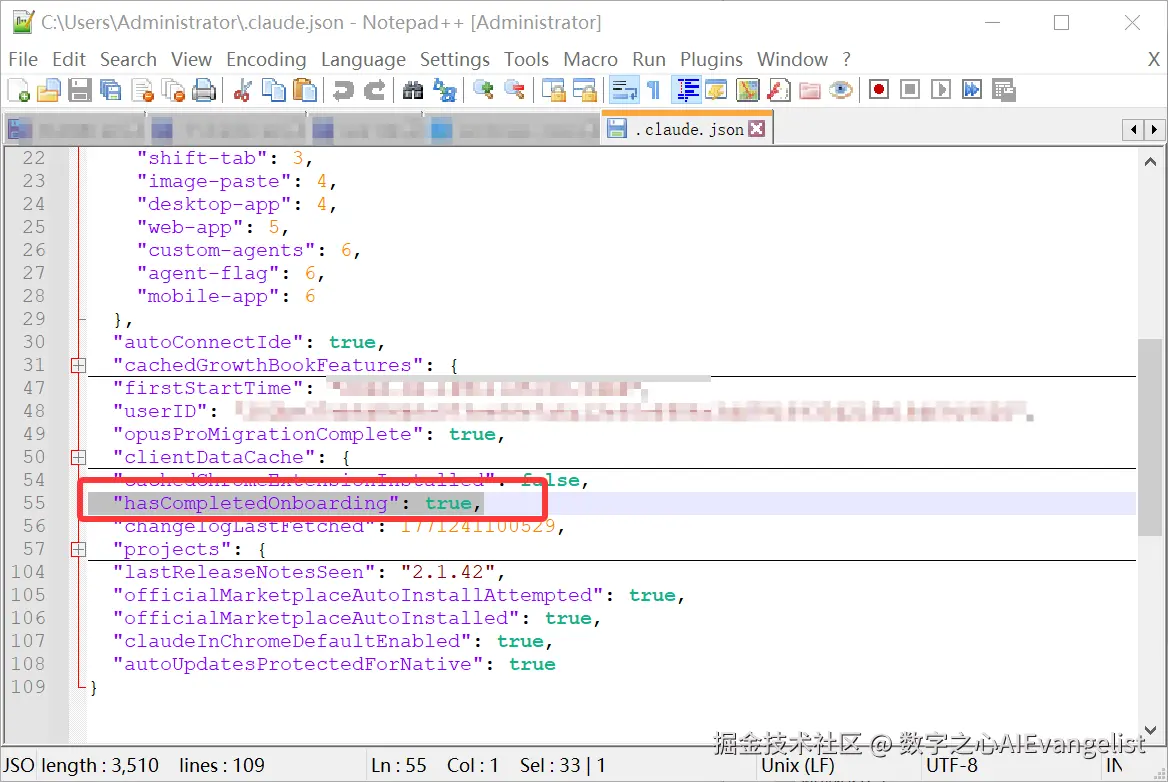The height and width of the screenshot is (782, 1168).
Task: Click line number 109 in the margin
Action: pyautogui.click(x=28, y=687)
